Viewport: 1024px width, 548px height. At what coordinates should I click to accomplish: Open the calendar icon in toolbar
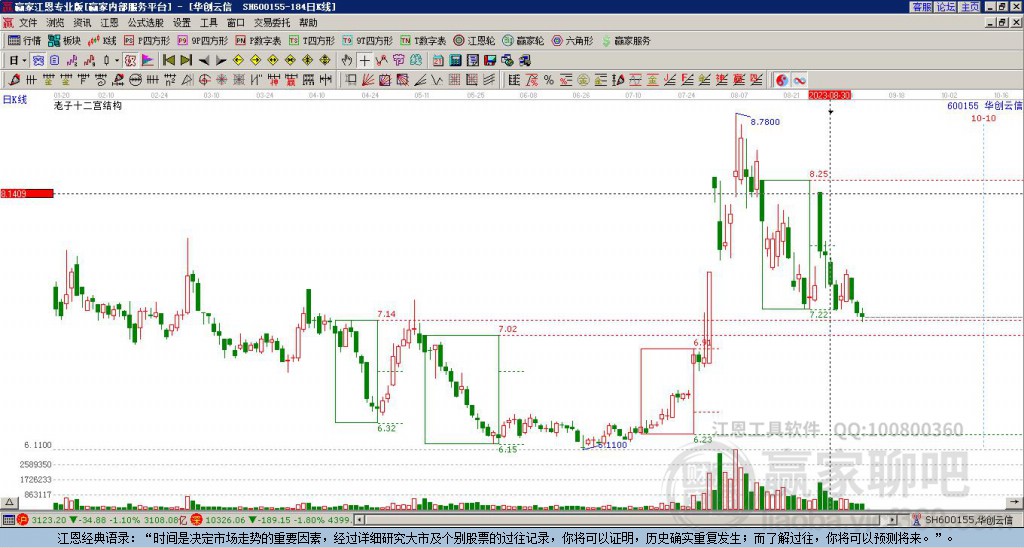coord(438,60)
